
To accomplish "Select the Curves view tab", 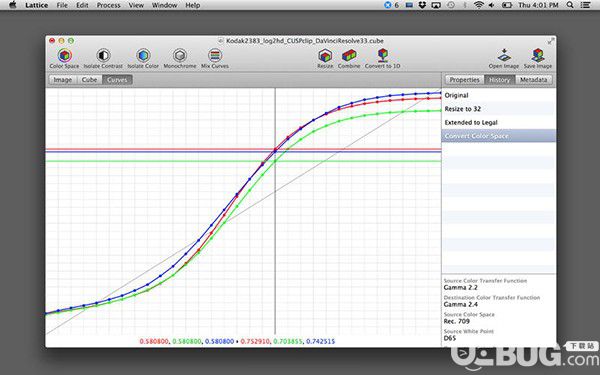I will (x=117, y=80).
